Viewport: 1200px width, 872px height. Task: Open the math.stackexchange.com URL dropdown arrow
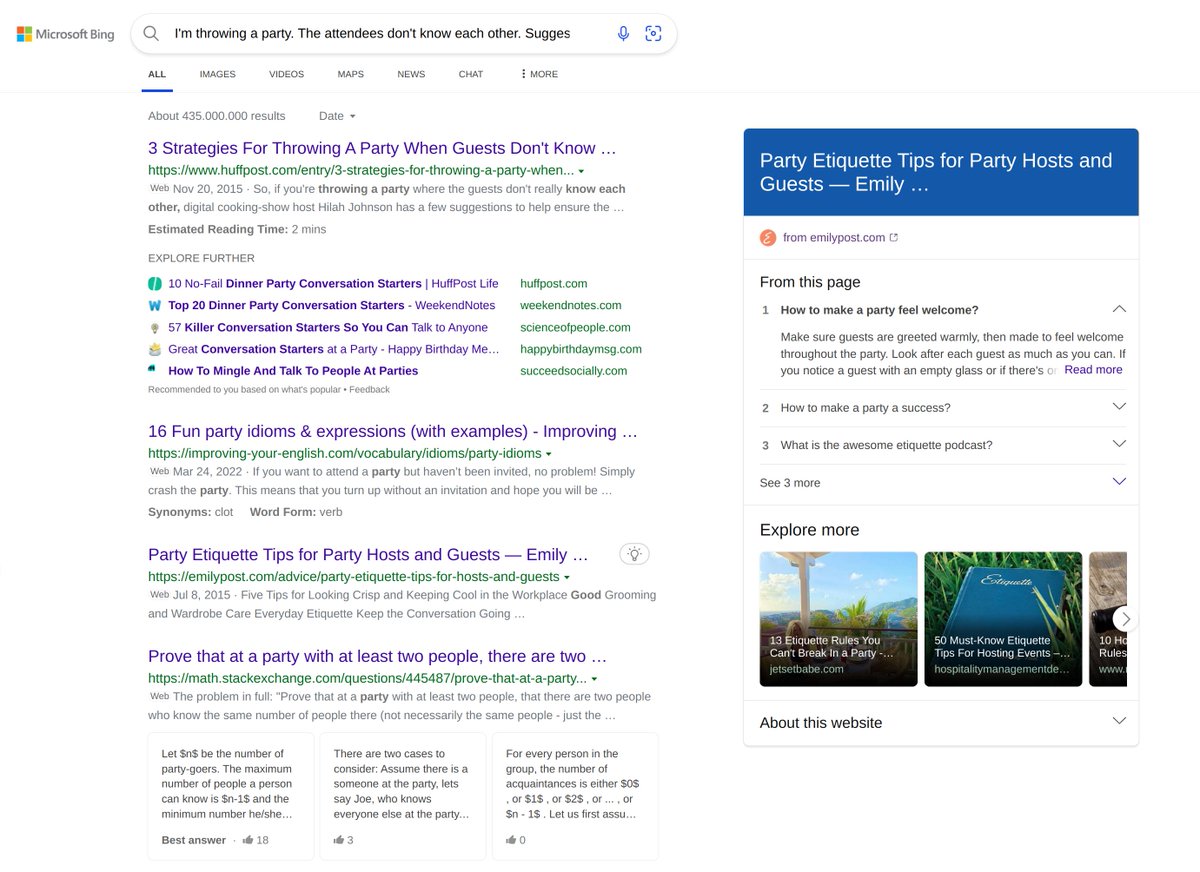click(594, 680)
